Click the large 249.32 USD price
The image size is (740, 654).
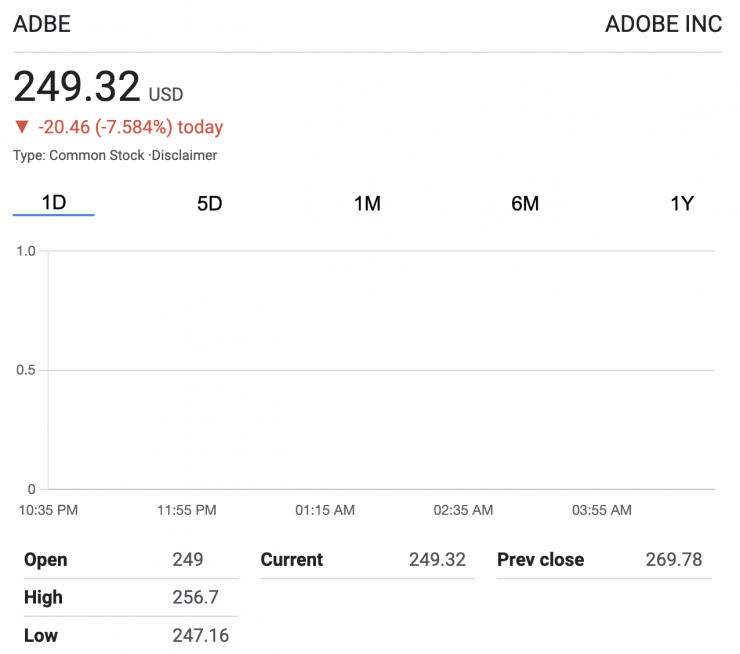tap(77, 88)
